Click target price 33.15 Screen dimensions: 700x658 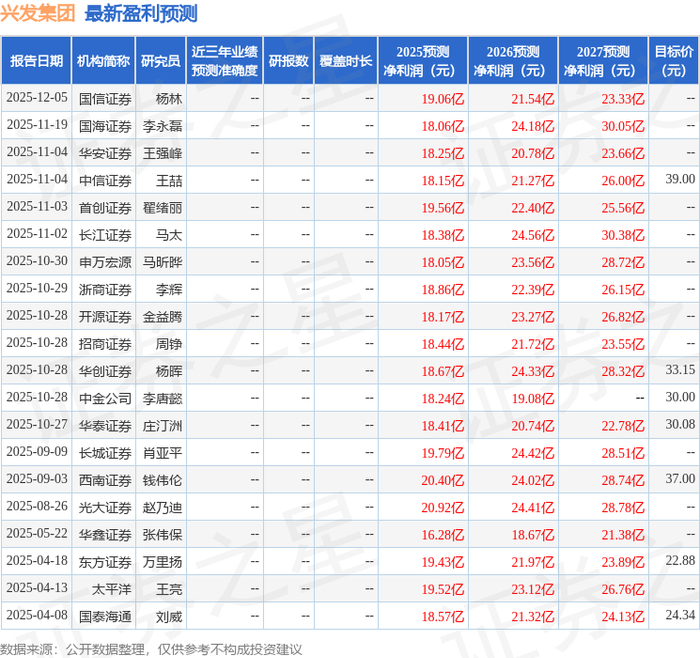(x=680, y=370)
